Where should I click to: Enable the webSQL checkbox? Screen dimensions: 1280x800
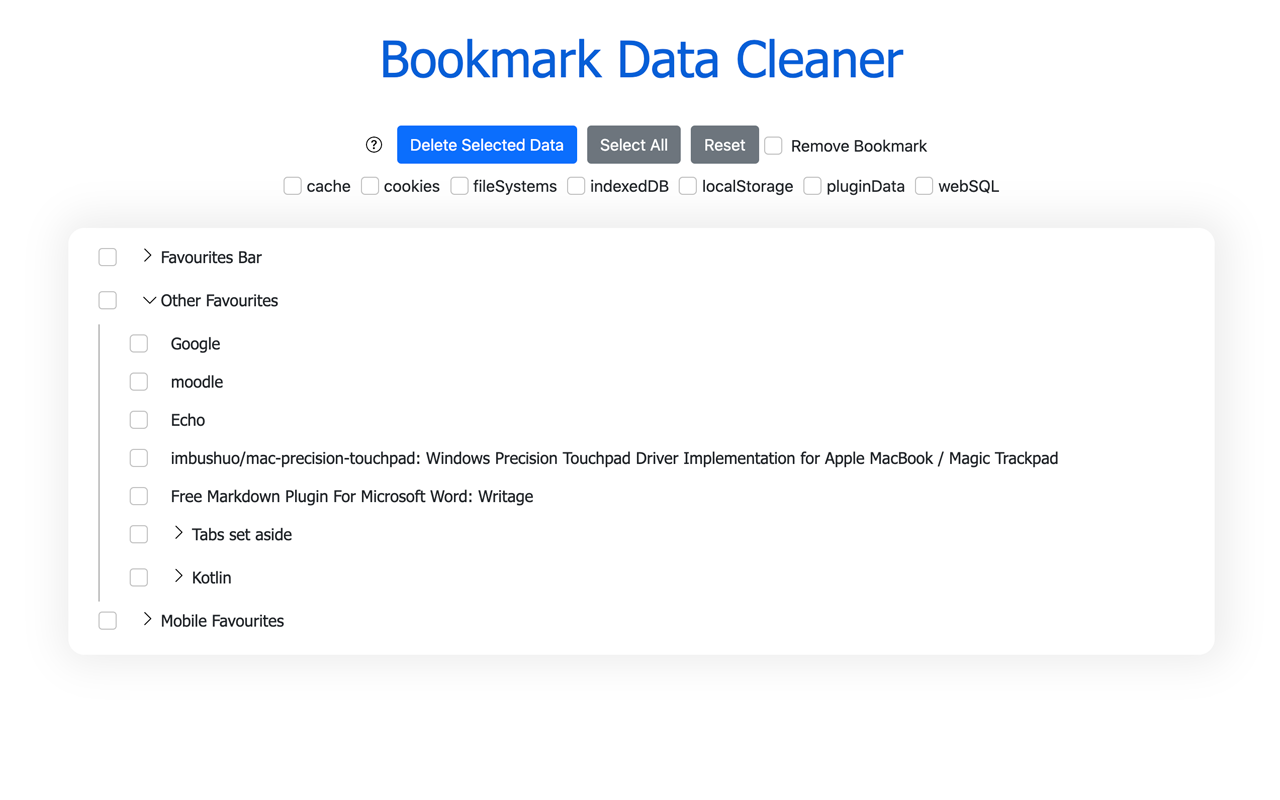[923, 185]
